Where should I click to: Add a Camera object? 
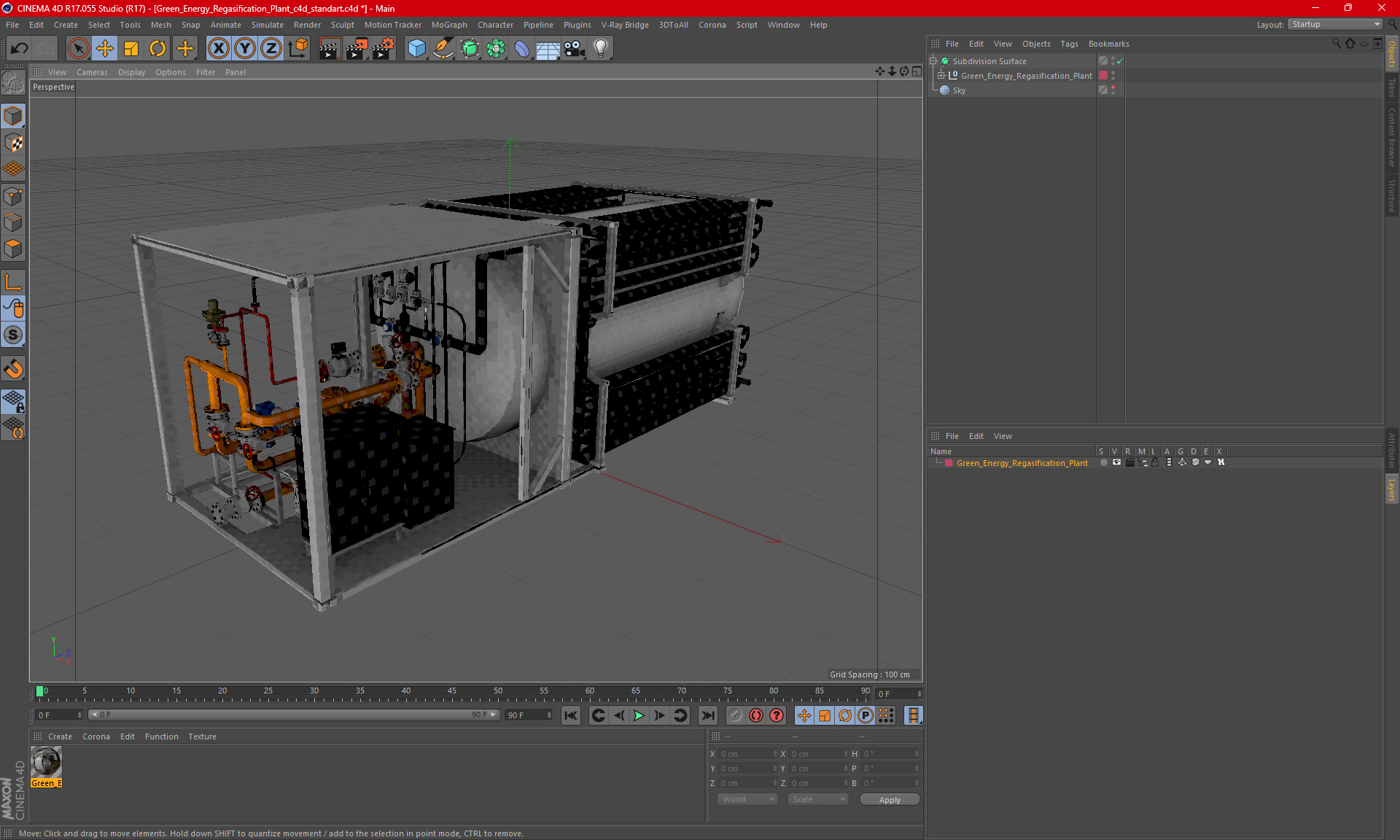(575, 49)
